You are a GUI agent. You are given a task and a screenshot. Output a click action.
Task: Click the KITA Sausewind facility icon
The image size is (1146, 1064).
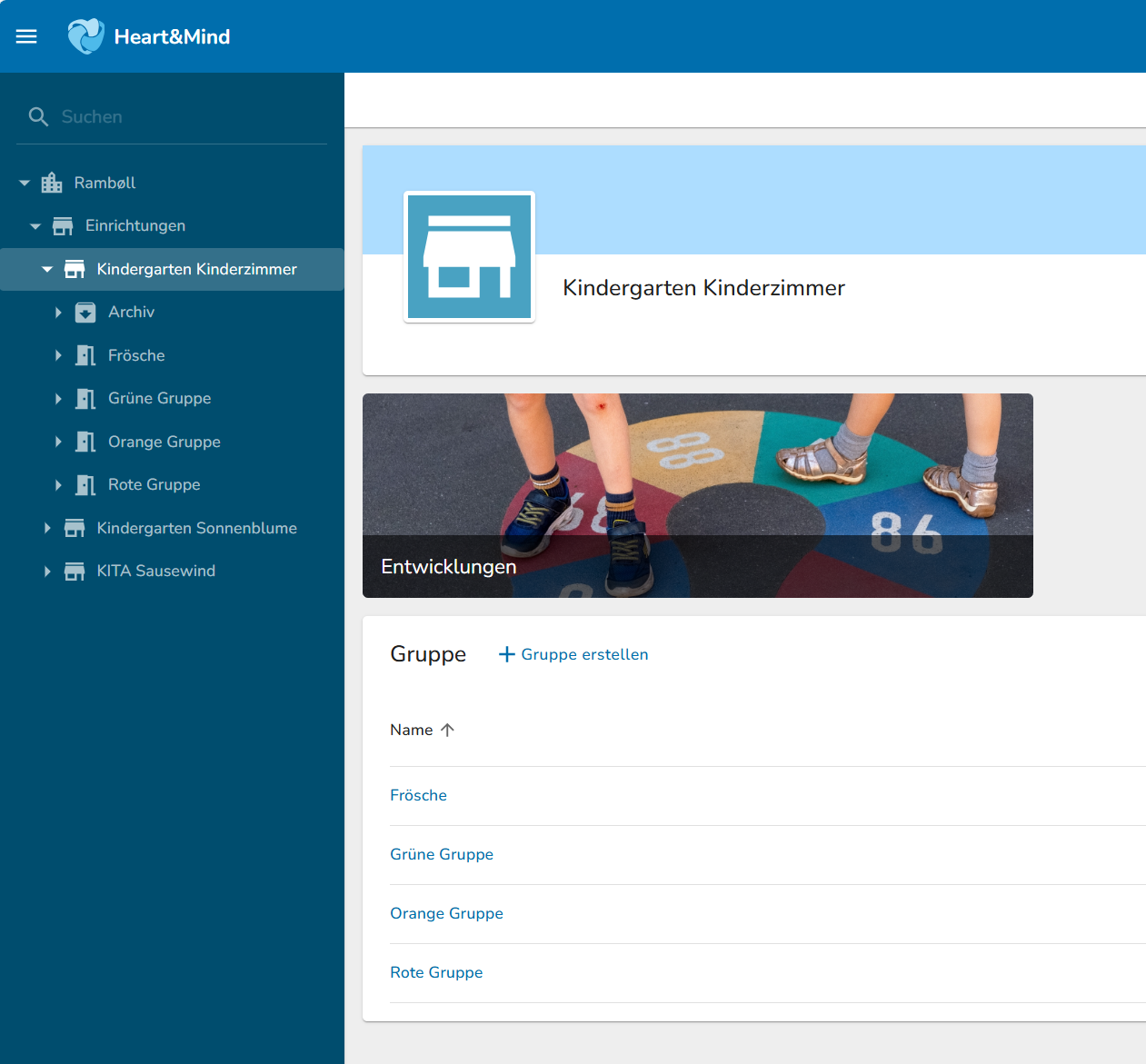pos(75,572)
